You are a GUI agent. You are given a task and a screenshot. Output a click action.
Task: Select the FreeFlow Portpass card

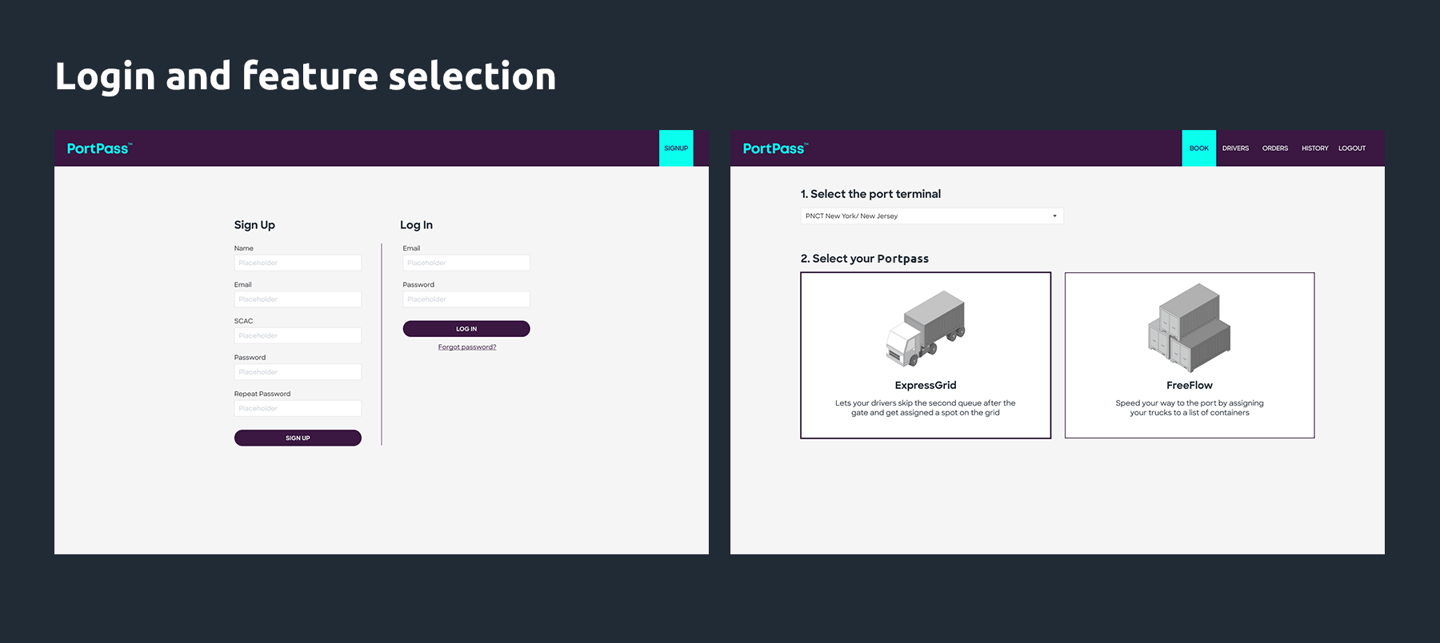[1189, 355]
